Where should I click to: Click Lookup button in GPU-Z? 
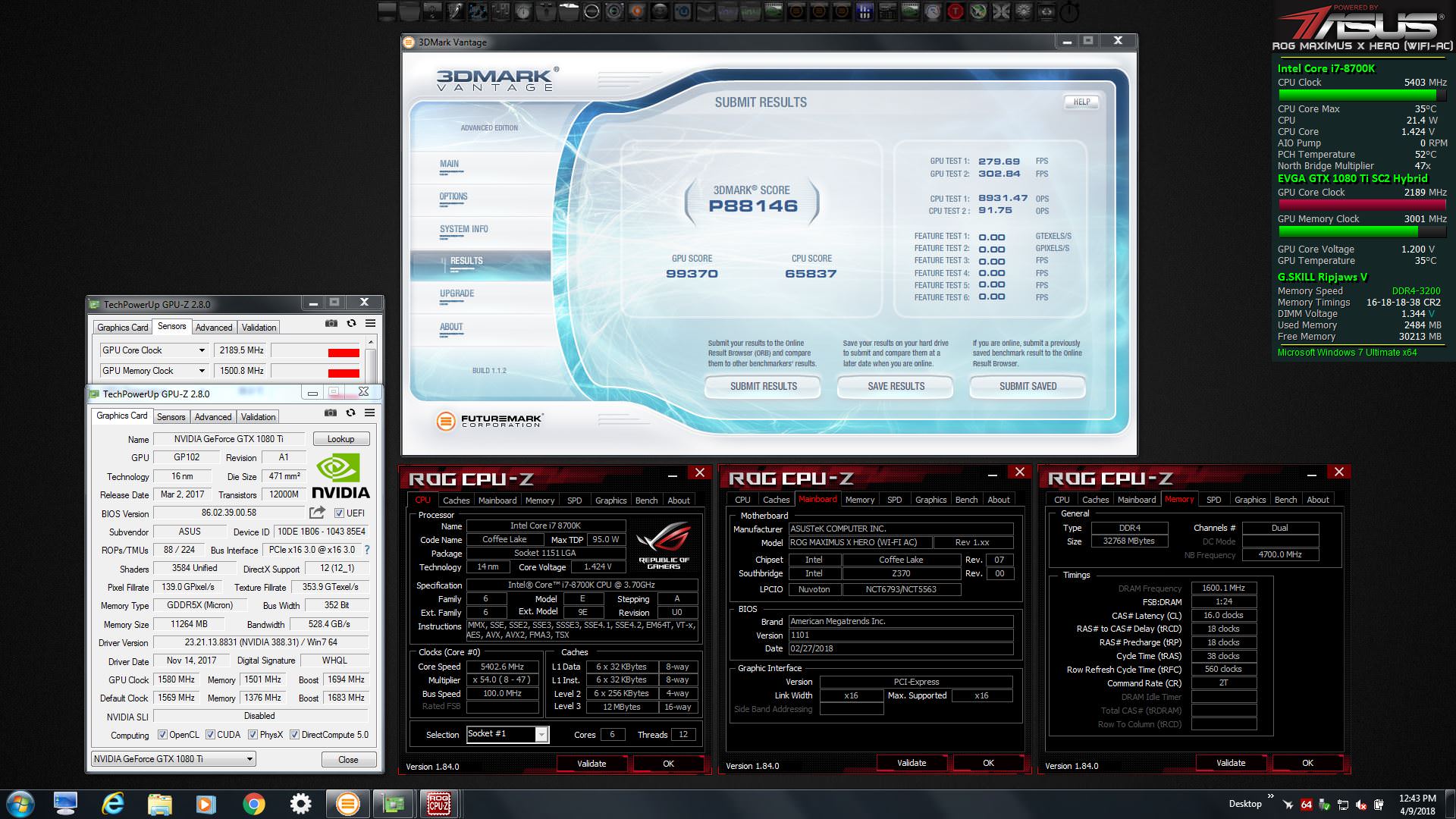tap(340, 439)
